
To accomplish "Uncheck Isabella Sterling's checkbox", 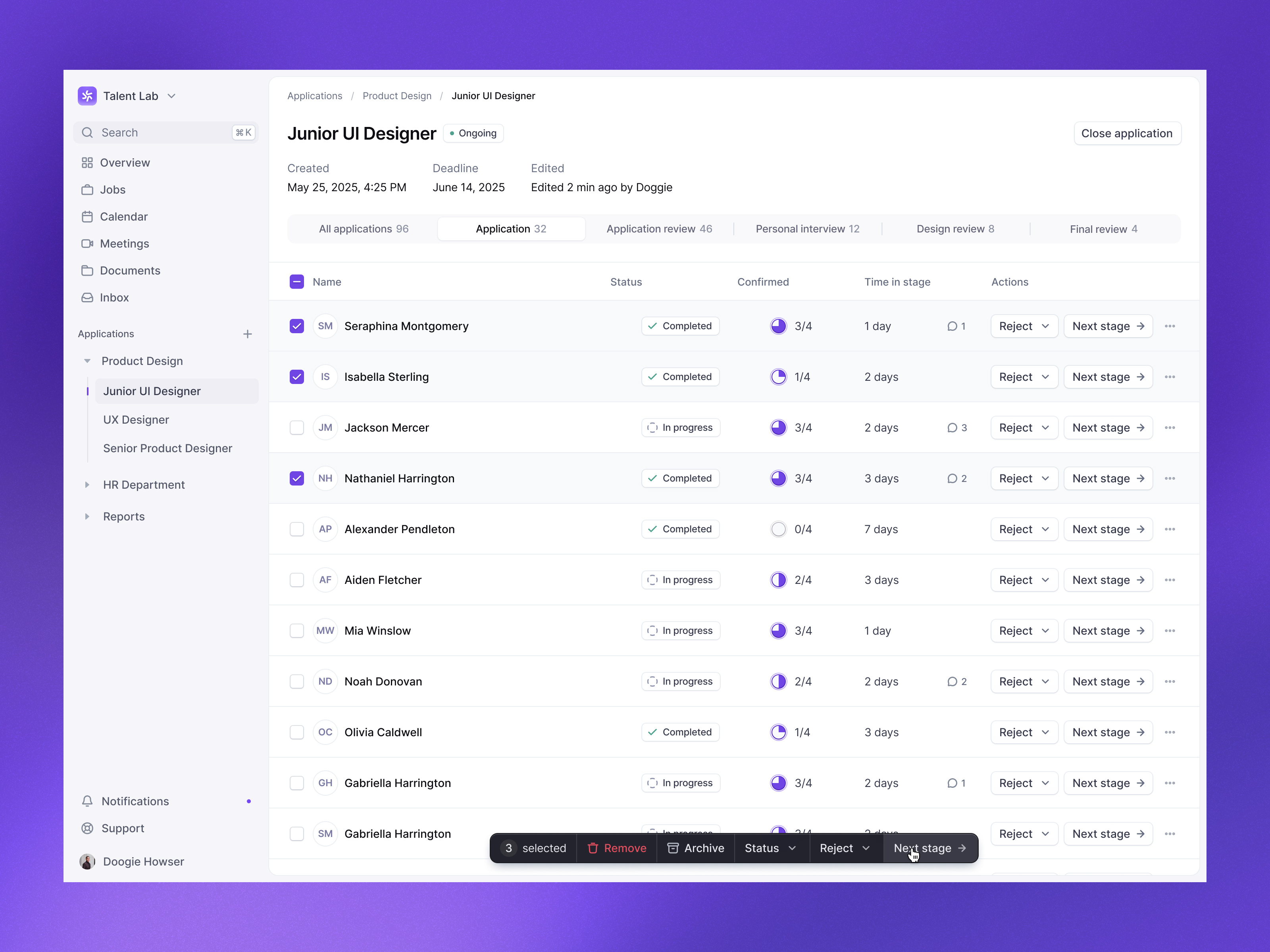I will [297, 377].
